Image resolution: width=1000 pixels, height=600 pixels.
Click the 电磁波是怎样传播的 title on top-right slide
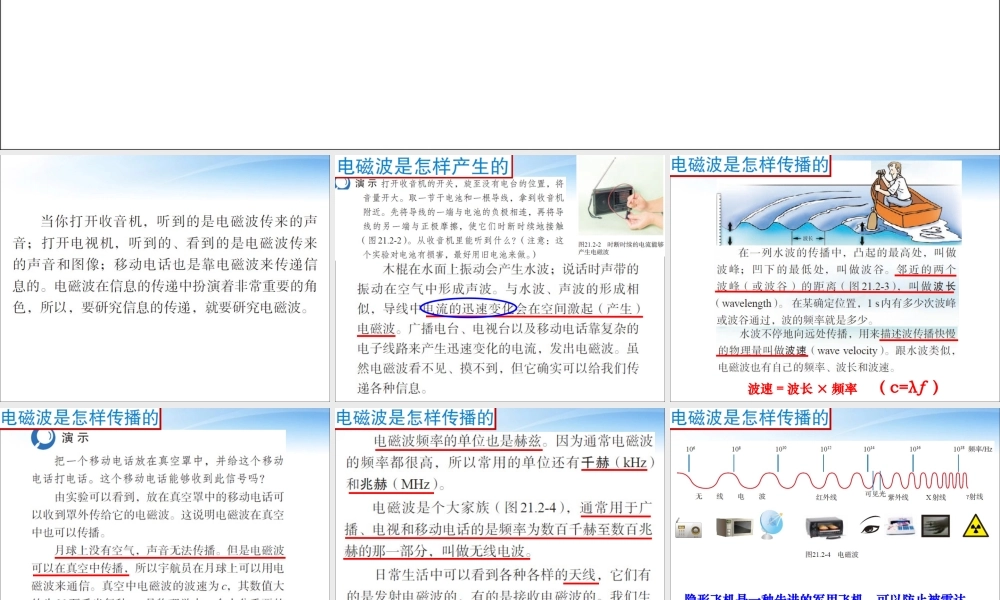pyautogui.click(x=750, y=166)
